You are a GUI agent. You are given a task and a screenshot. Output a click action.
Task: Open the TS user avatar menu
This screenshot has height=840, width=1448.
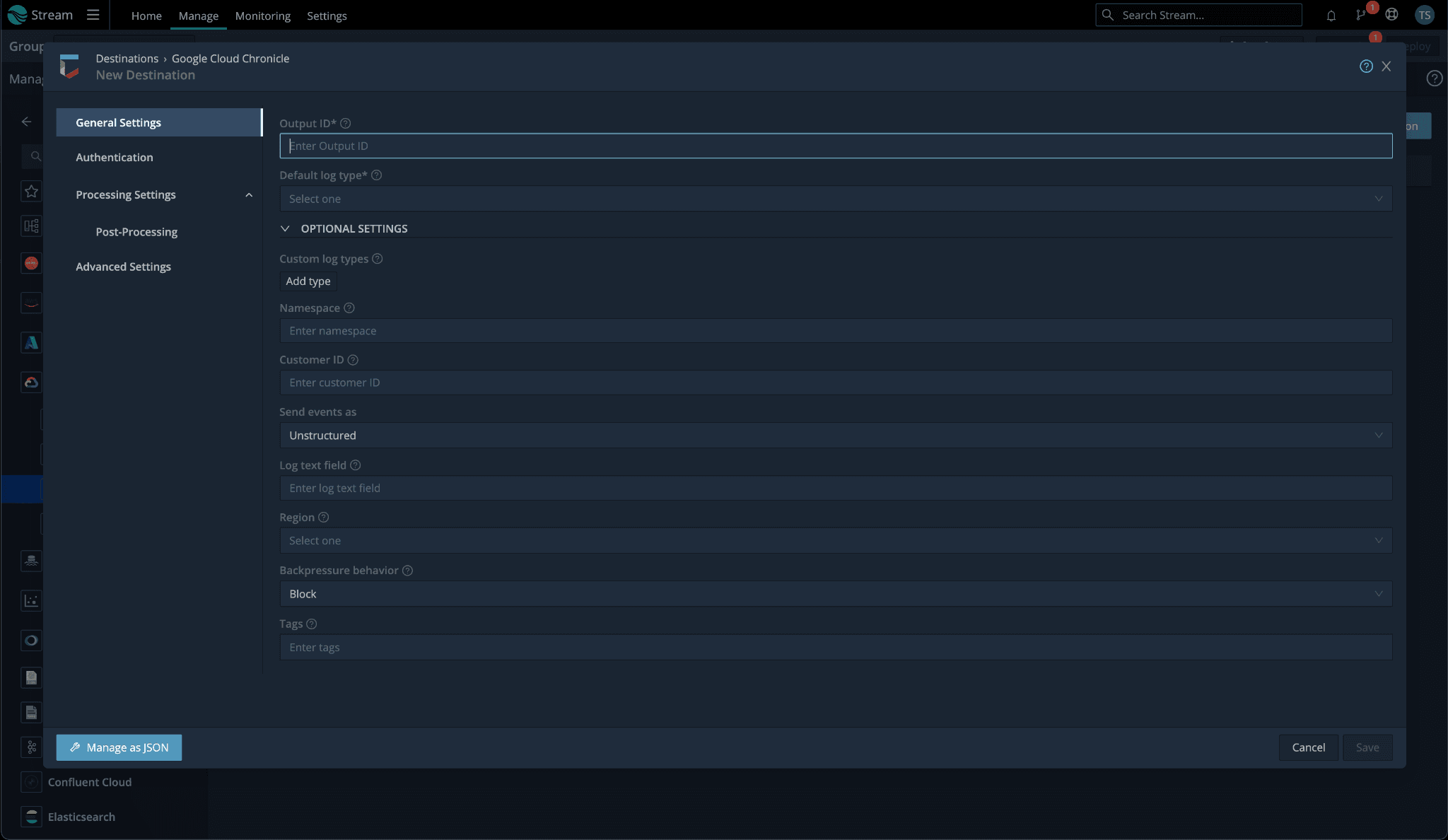[1424, 15]
